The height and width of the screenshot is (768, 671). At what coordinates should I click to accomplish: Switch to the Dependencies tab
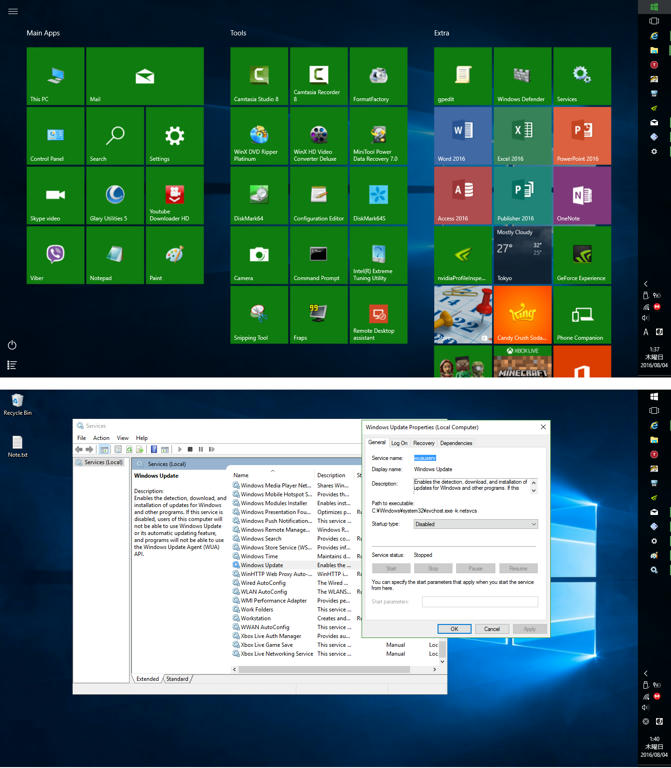coord(456,443)
